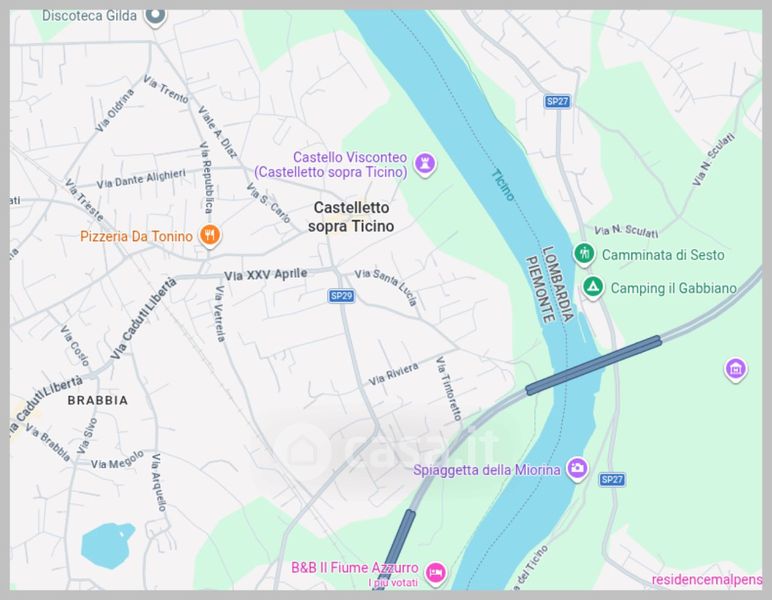Viewport: 772px width, 600px height.
Task: Select Spiaggetta della Miorina camera pin
Action: tap(577, 469)
